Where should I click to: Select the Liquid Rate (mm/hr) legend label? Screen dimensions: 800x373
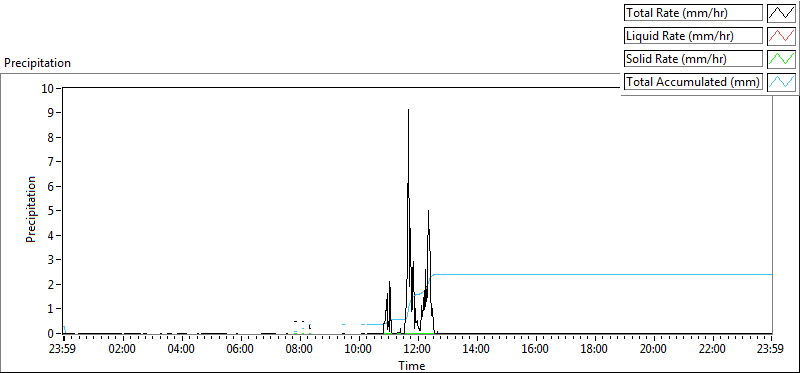click(x=694, y=36)
